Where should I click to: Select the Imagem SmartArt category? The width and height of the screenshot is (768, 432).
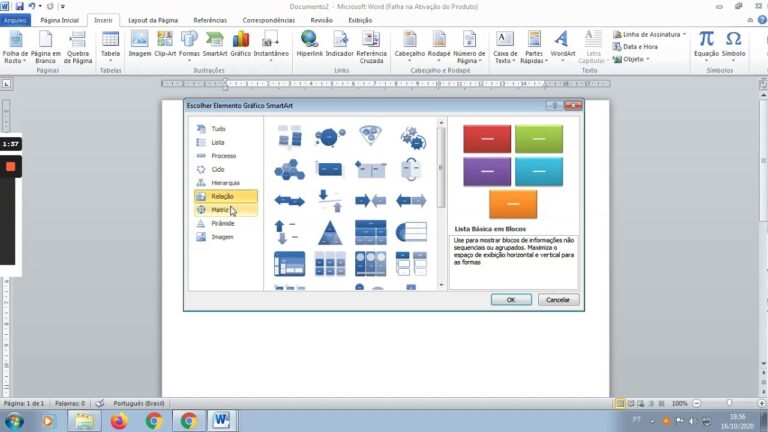[226, 237]
